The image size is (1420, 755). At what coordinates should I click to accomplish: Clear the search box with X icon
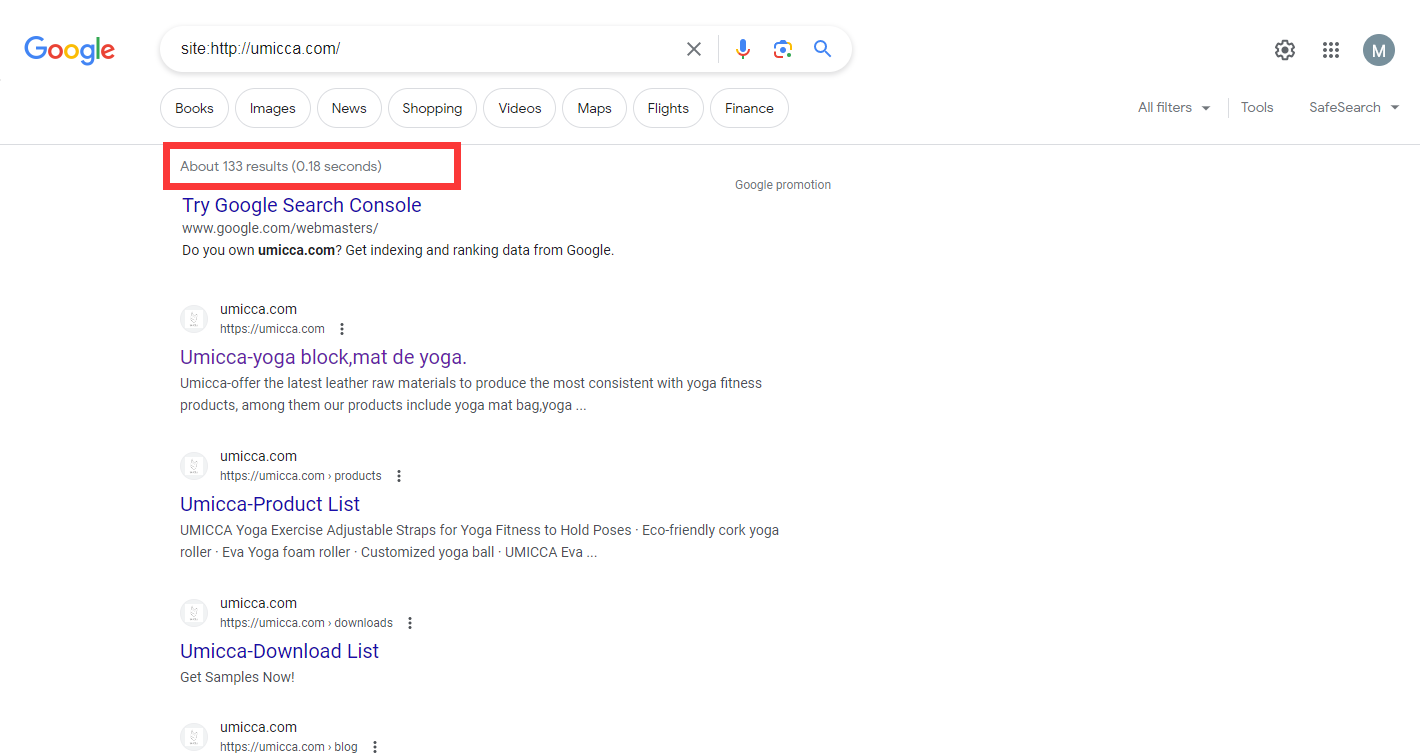(x=693, y=49)
